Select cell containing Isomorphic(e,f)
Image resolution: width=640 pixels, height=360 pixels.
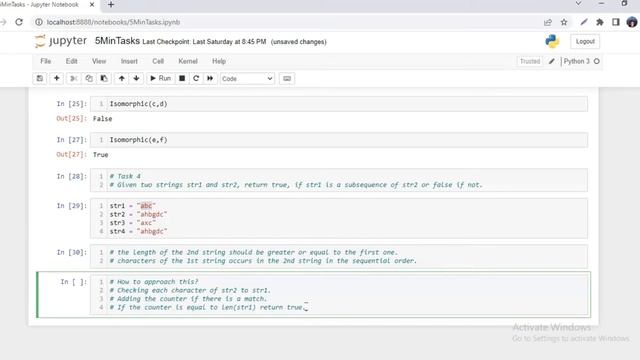(x=339, y=140)
